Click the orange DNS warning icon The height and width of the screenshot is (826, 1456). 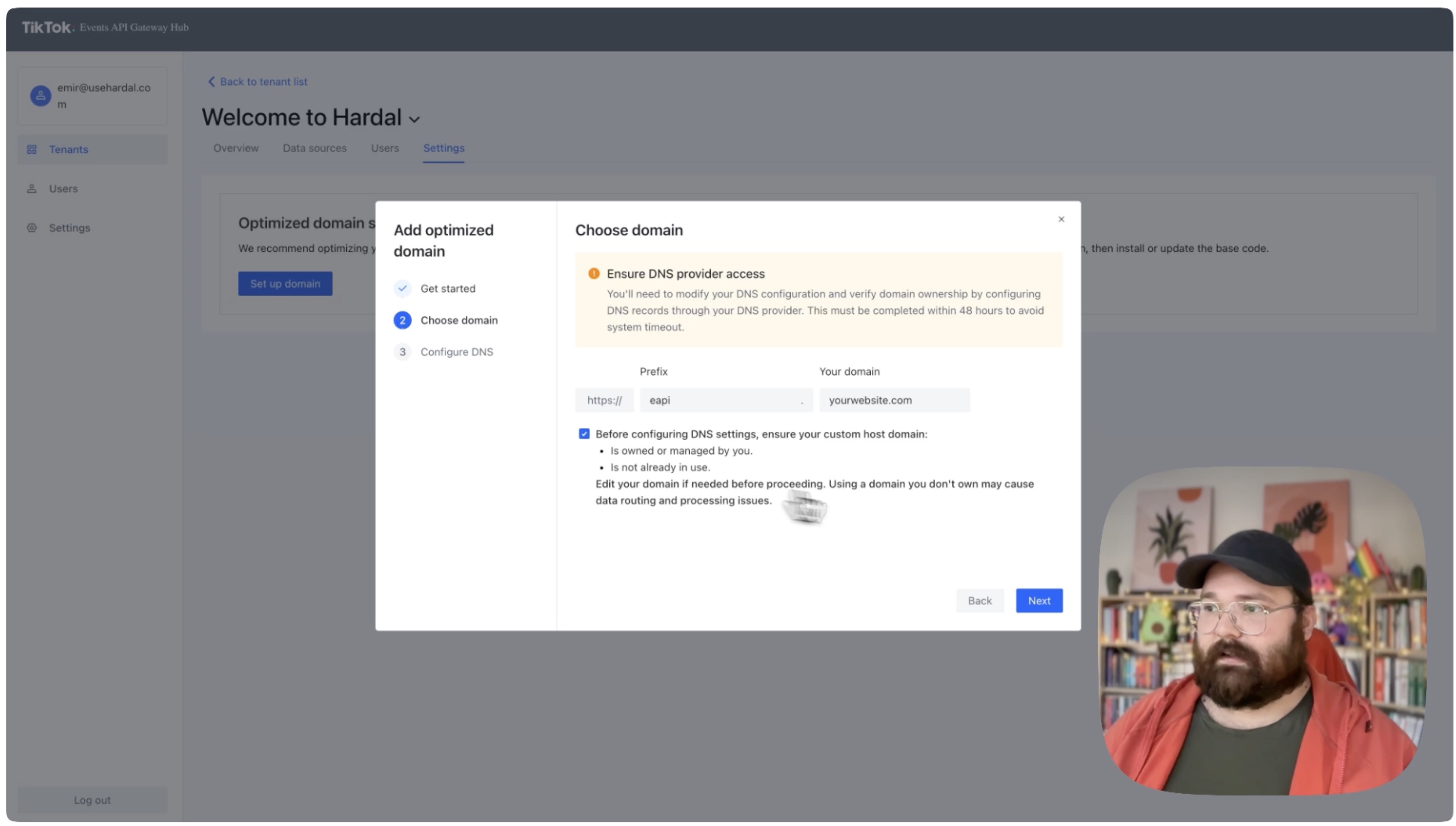pos(594,274)
